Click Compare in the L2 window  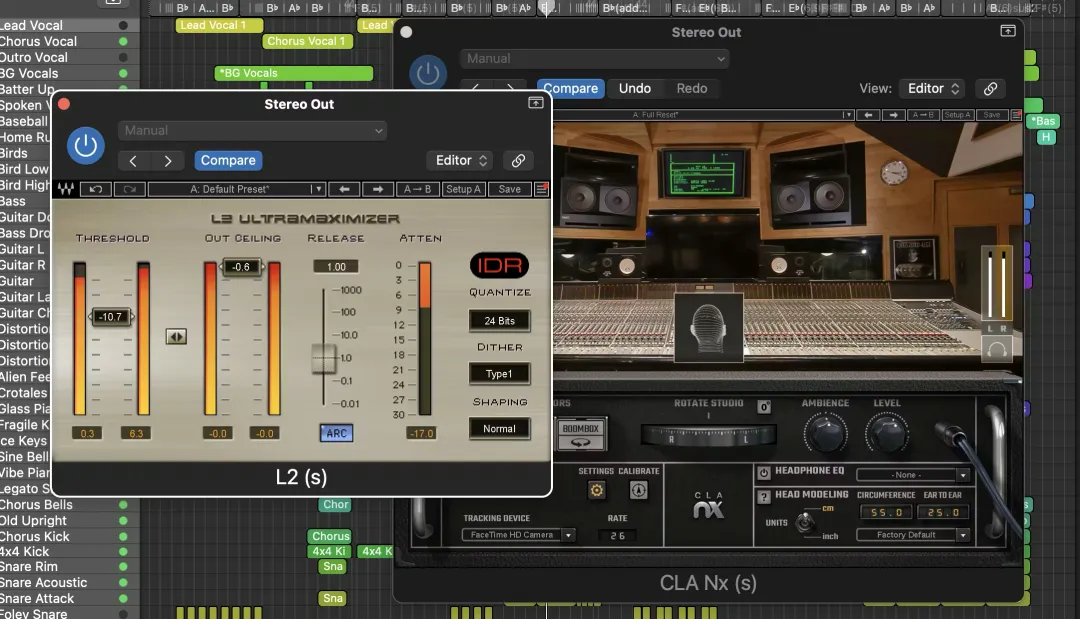coord(228,160)
